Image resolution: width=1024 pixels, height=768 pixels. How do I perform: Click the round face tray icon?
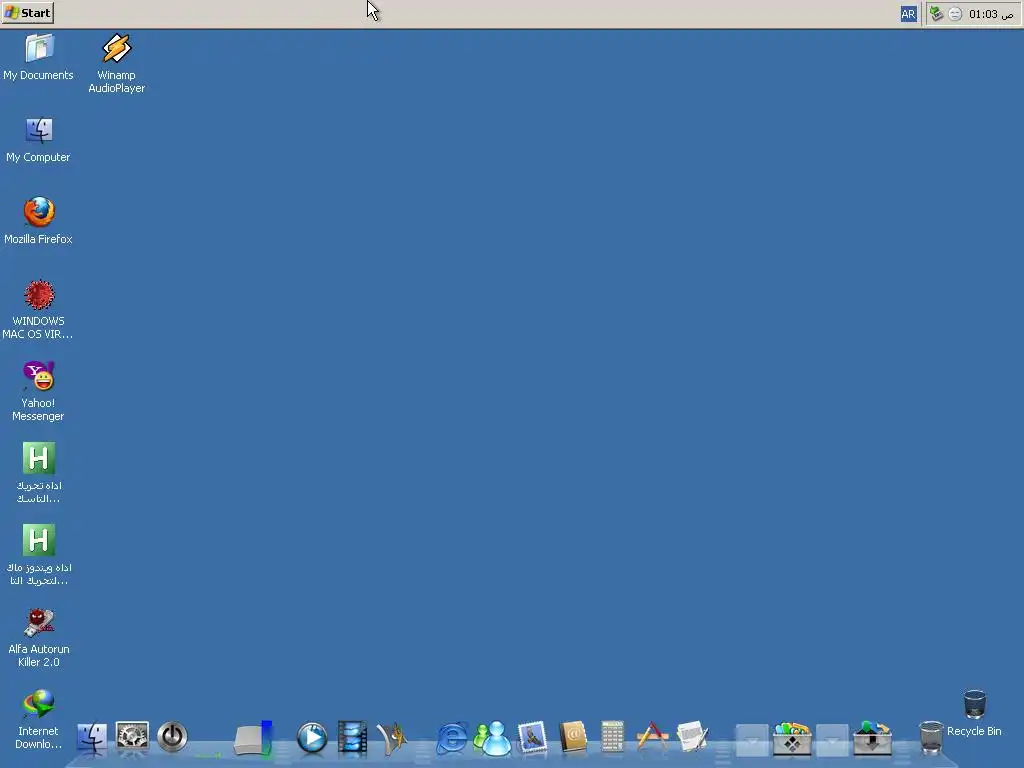point(955,14)
